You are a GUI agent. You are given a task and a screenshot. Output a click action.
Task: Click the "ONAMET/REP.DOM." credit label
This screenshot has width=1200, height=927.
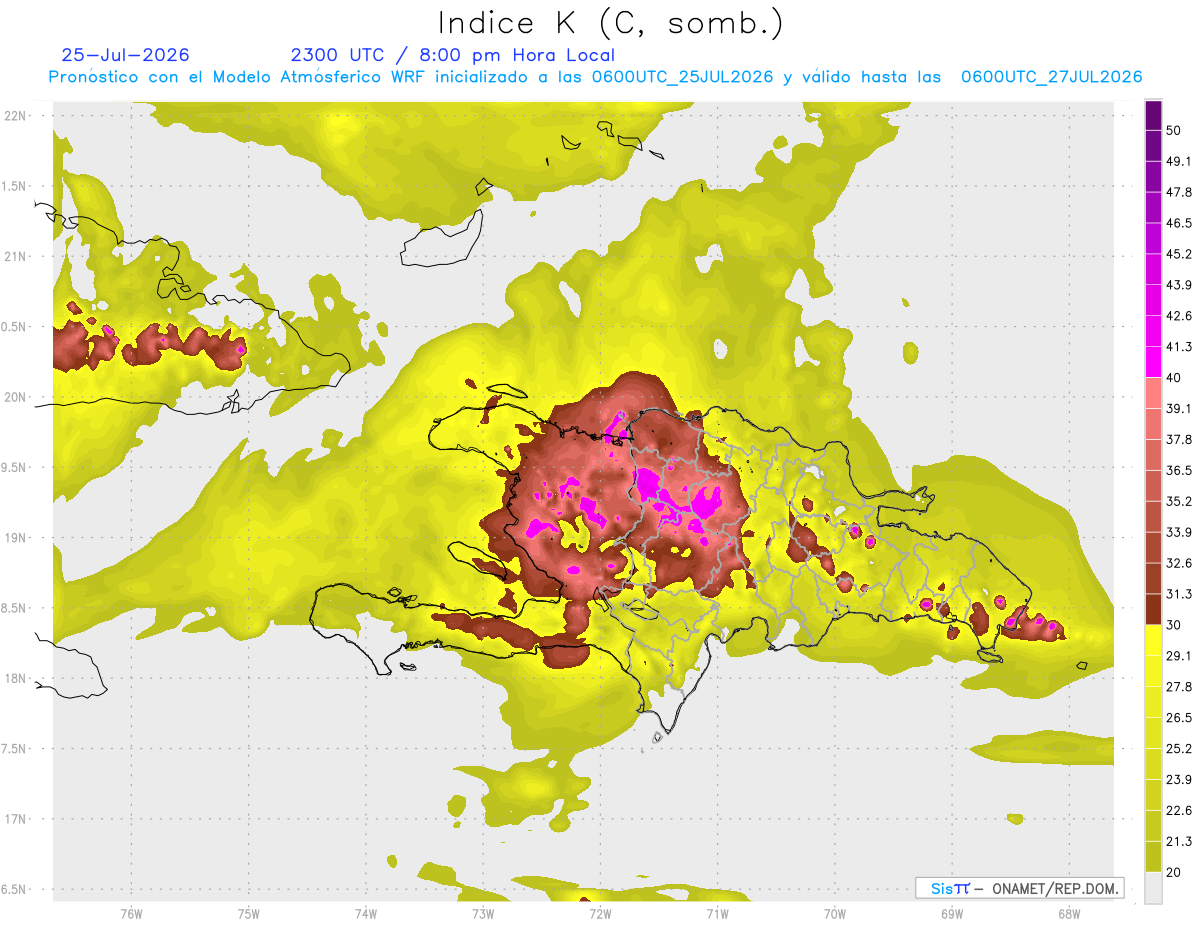click(x=1055, y=888)
